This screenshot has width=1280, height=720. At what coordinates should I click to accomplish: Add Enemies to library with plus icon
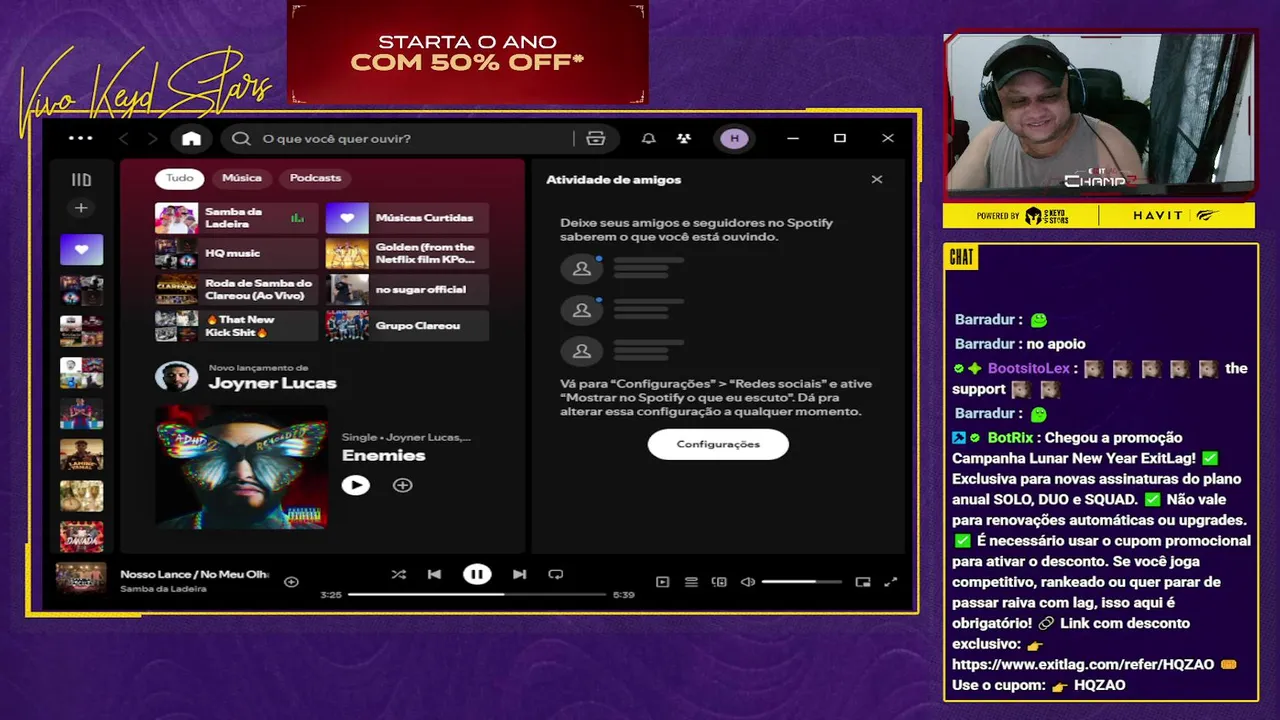click(402, 485)
